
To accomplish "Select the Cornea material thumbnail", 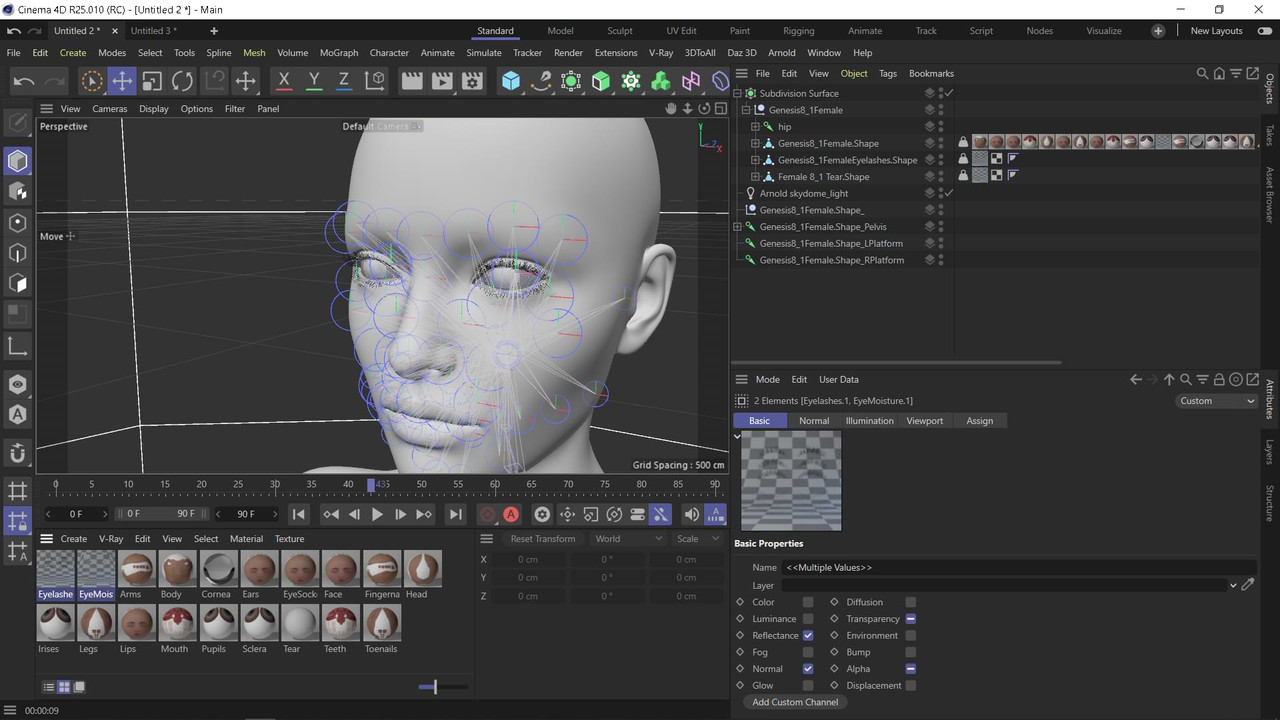I will click(x=218, y=575).
